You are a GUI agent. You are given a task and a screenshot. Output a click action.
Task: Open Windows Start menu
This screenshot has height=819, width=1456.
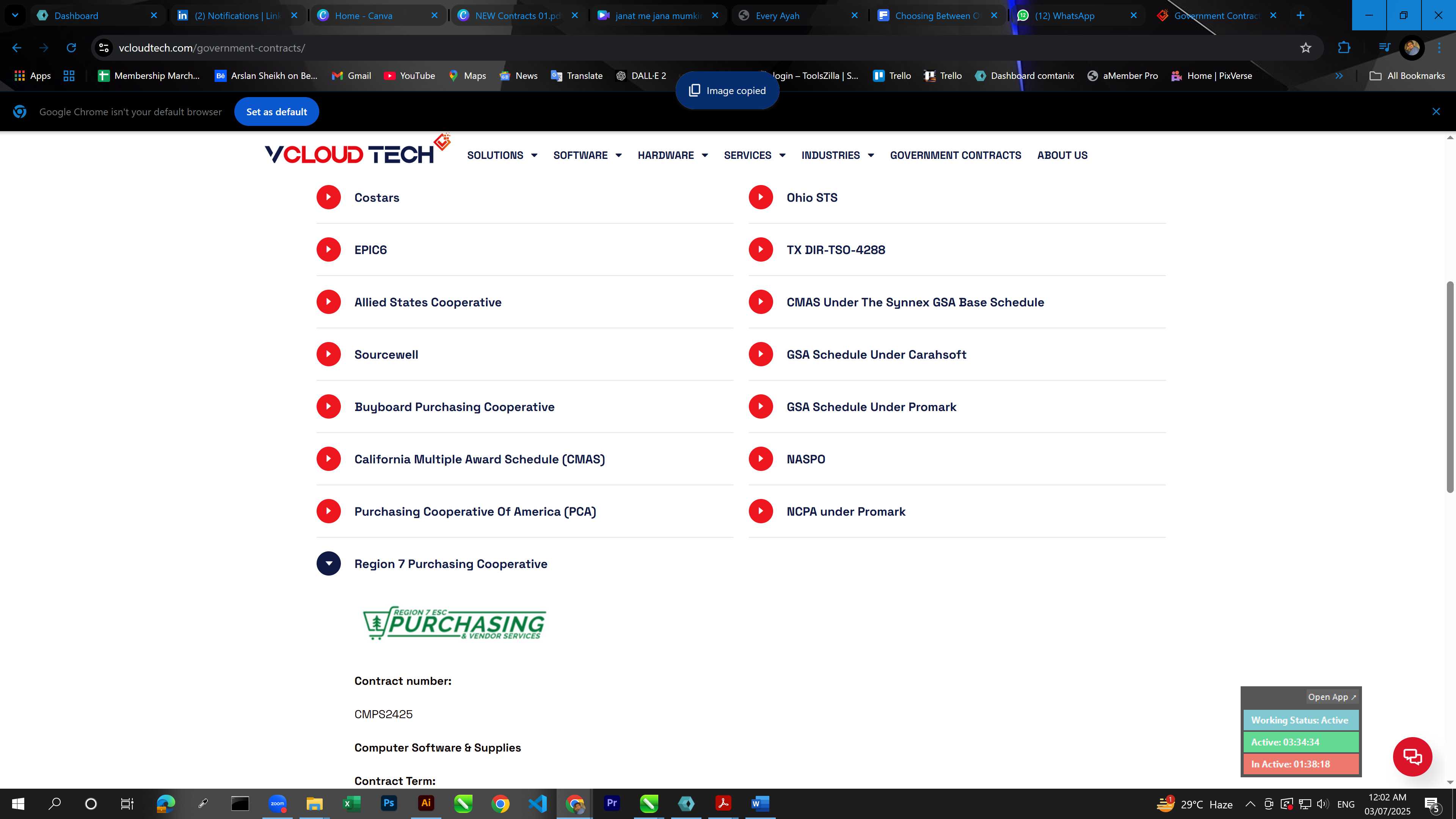click(18, 804)
